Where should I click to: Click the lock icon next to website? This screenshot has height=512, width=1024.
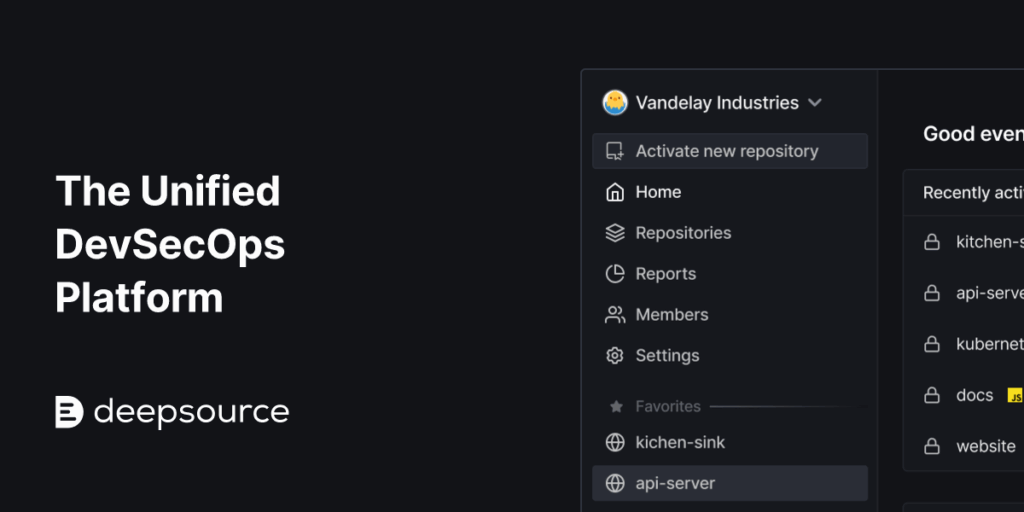point(931,447)
